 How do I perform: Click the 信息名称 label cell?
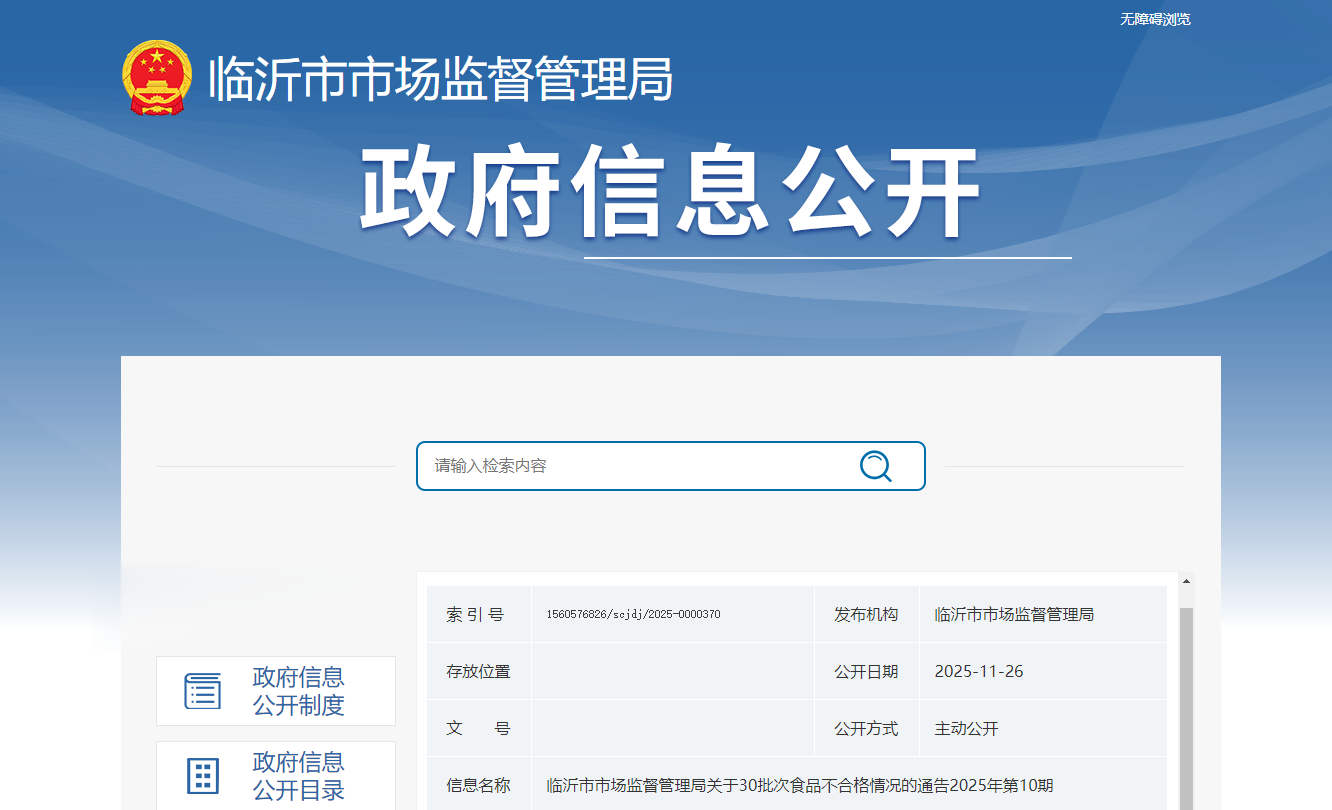click(479, 785)
